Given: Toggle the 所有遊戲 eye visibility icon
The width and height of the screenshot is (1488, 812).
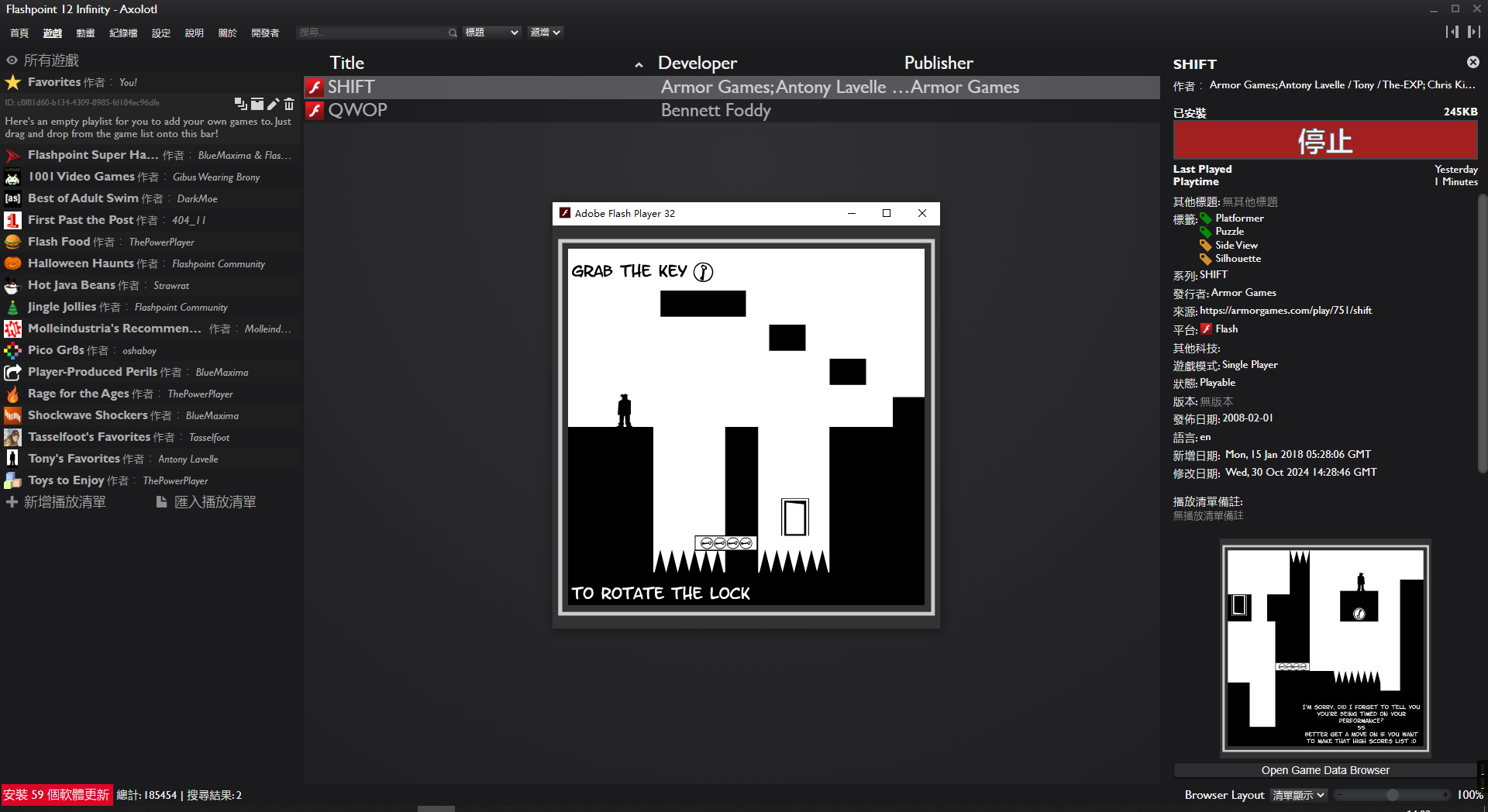Looking at the screenshot, I should (12, 60).
